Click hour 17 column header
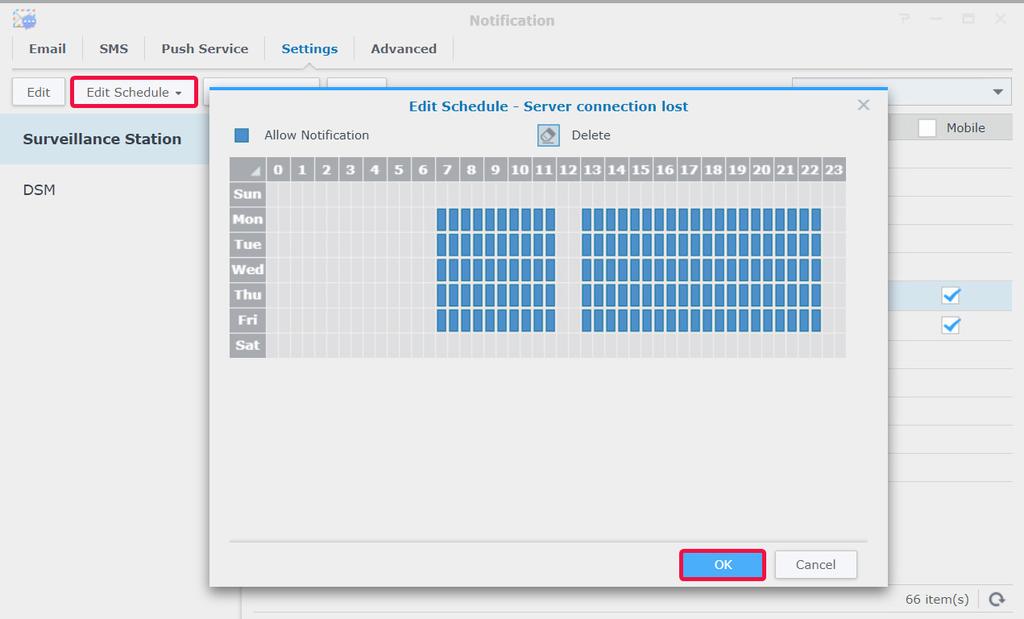Viewport: 1024px width, 619px height. point(689,169)
